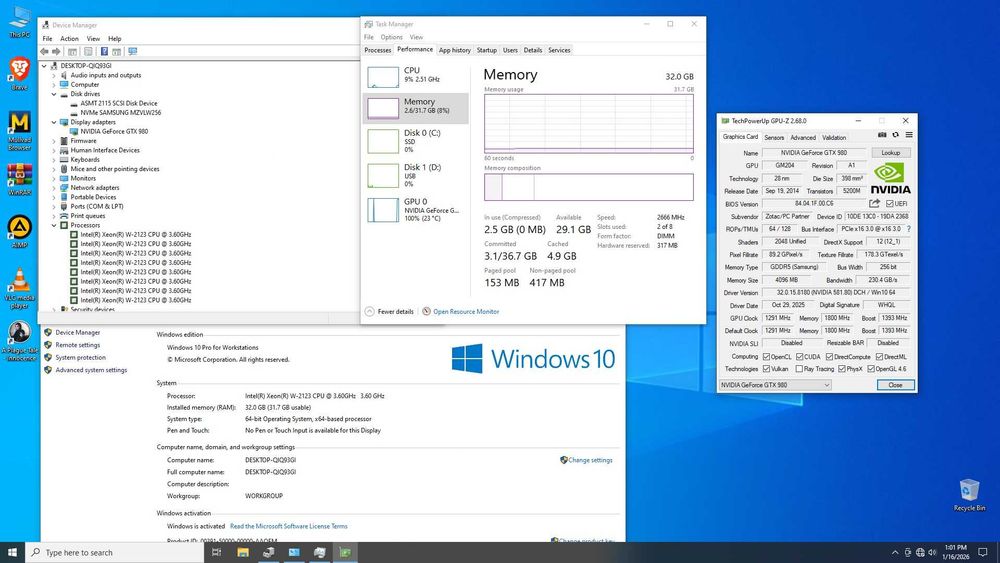
Task: Click the Bus Interface question mark in GPU-Z
Action: pos(909,229)
